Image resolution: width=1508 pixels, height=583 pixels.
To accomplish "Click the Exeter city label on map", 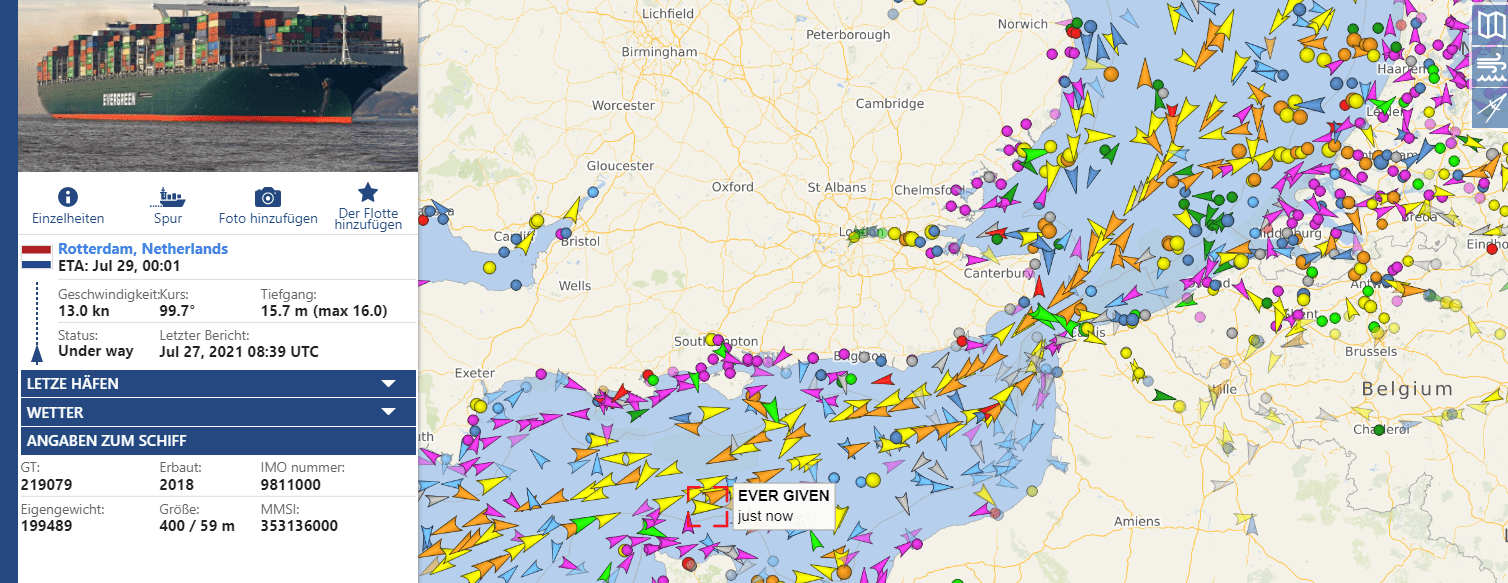I will (474, 373).
